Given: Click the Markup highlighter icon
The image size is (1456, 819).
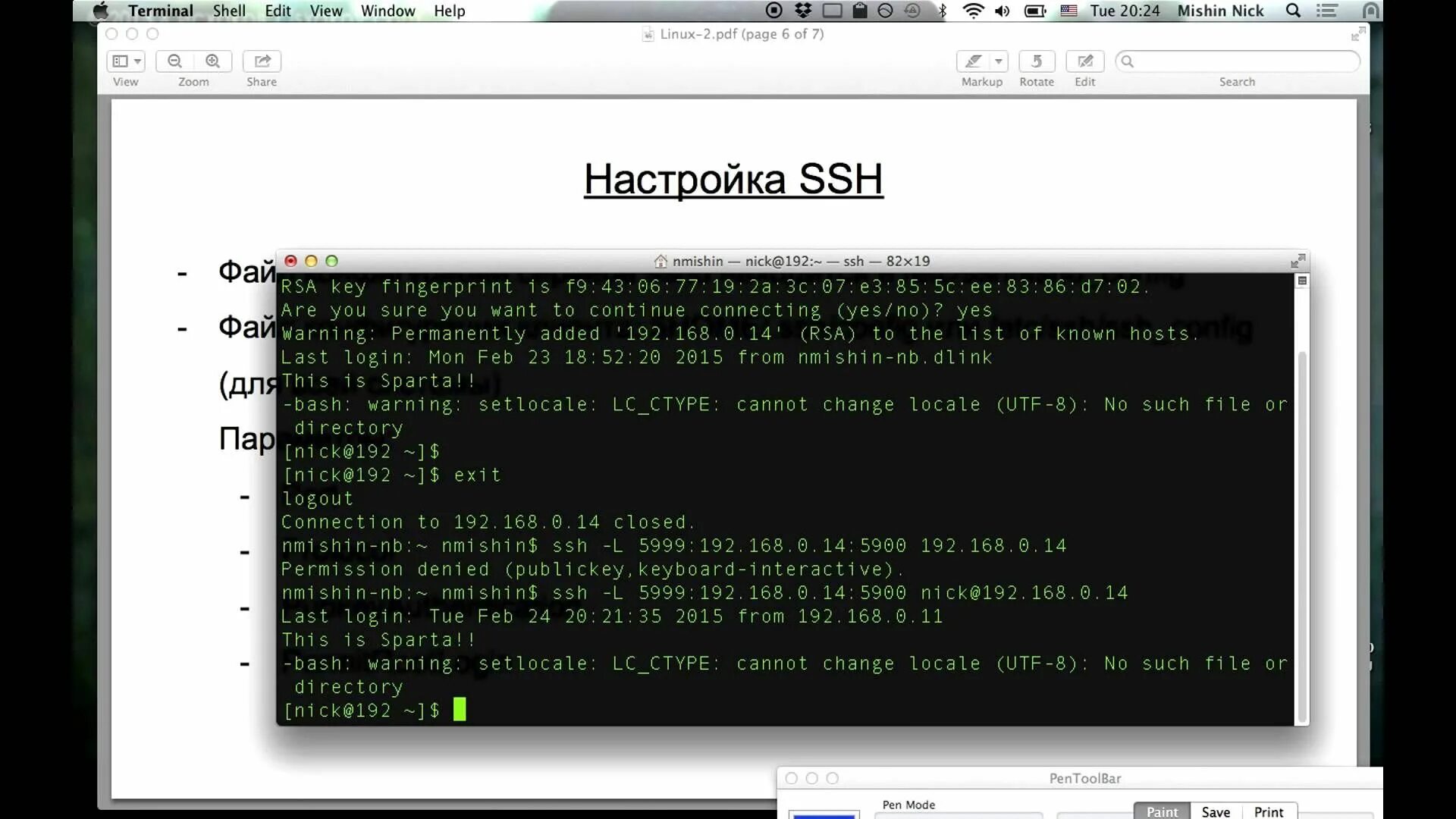Looking at the screenshot, I should pyautogui.click(x=974, y=61).
